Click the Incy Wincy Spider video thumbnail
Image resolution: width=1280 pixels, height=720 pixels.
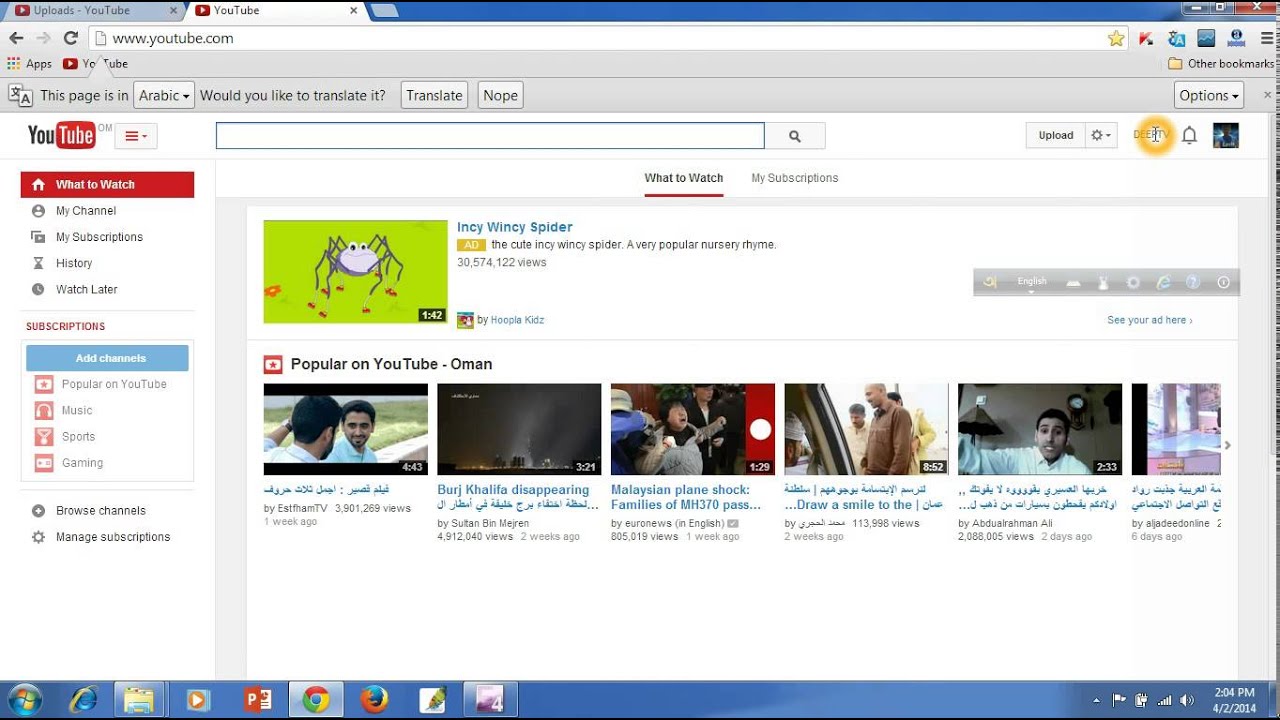point(355,271)
